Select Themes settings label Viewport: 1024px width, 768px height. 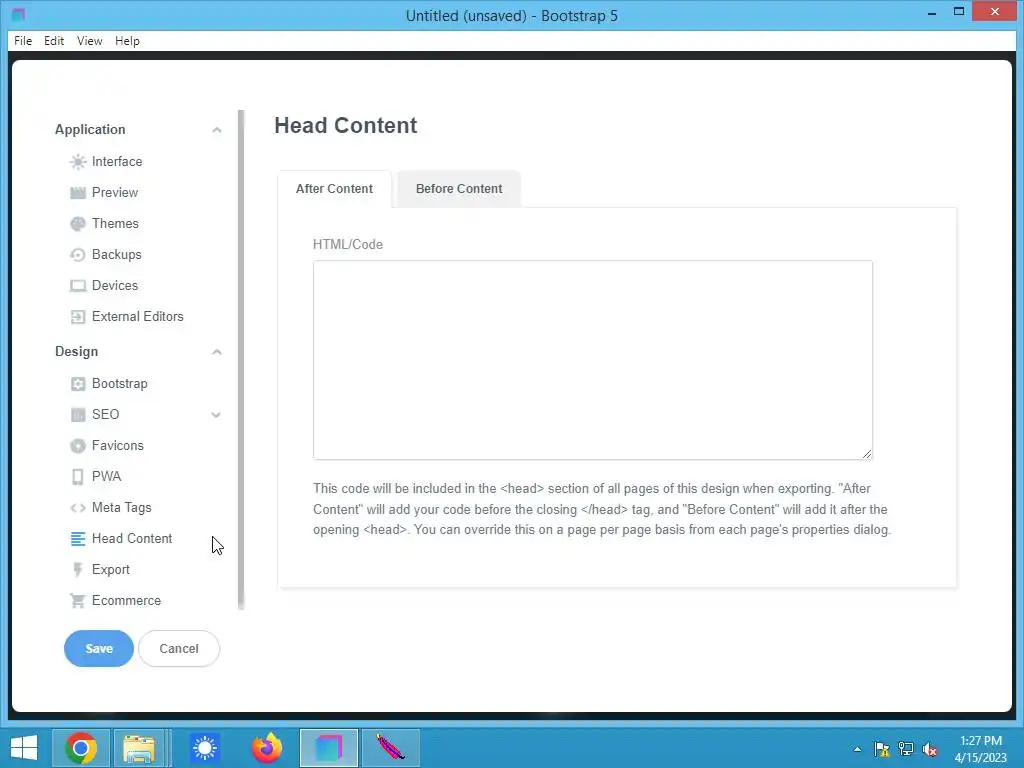coord(115,223)
